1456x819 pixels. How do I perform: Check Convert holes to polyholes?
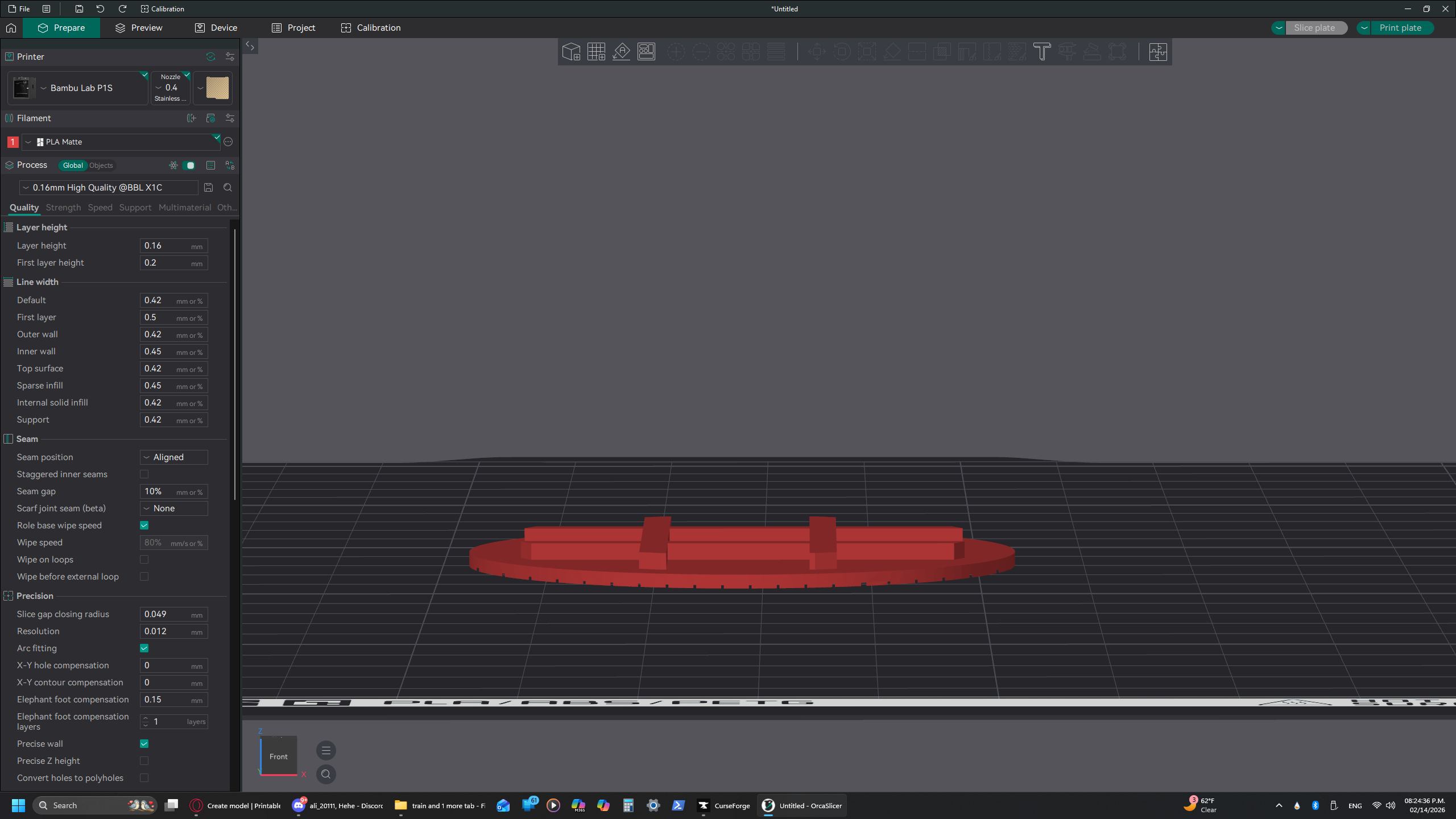coord(144,778)
